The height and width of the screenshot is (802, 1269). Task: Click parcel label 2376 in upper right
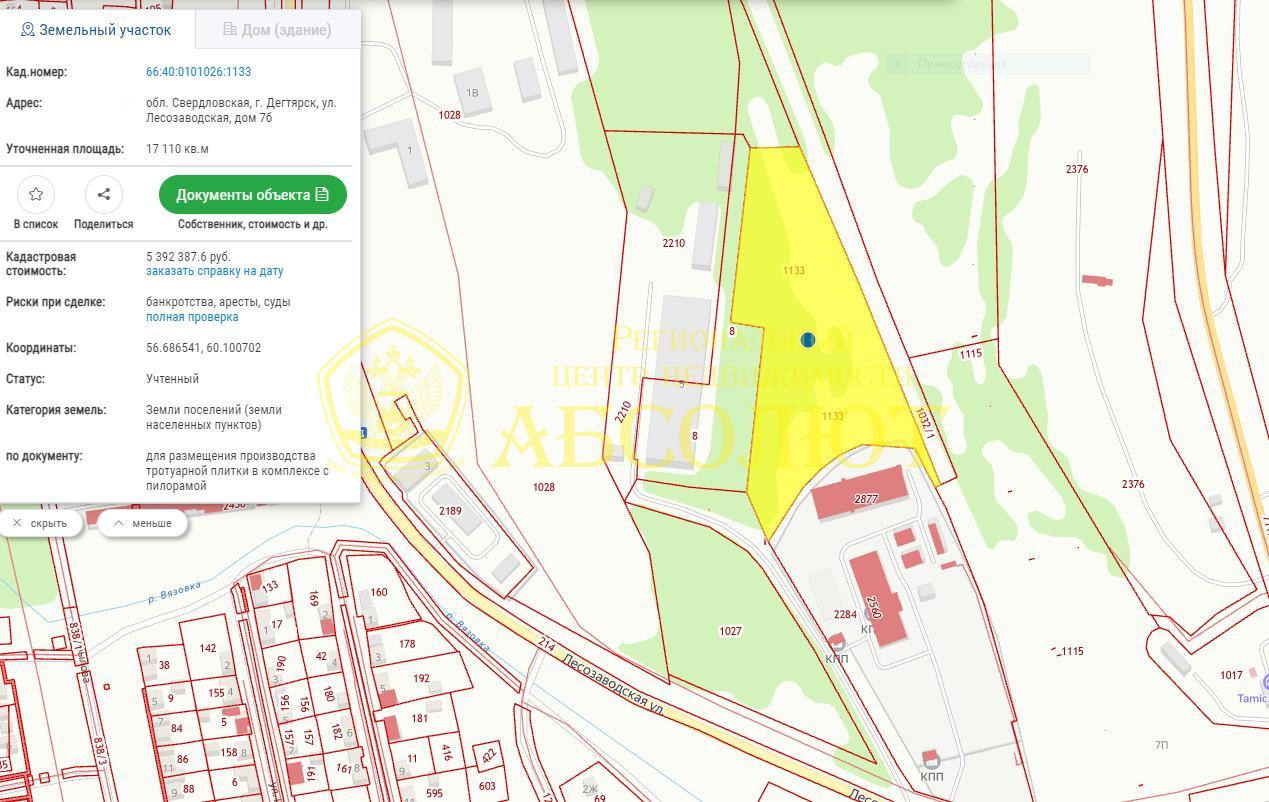coord(1077,169)
